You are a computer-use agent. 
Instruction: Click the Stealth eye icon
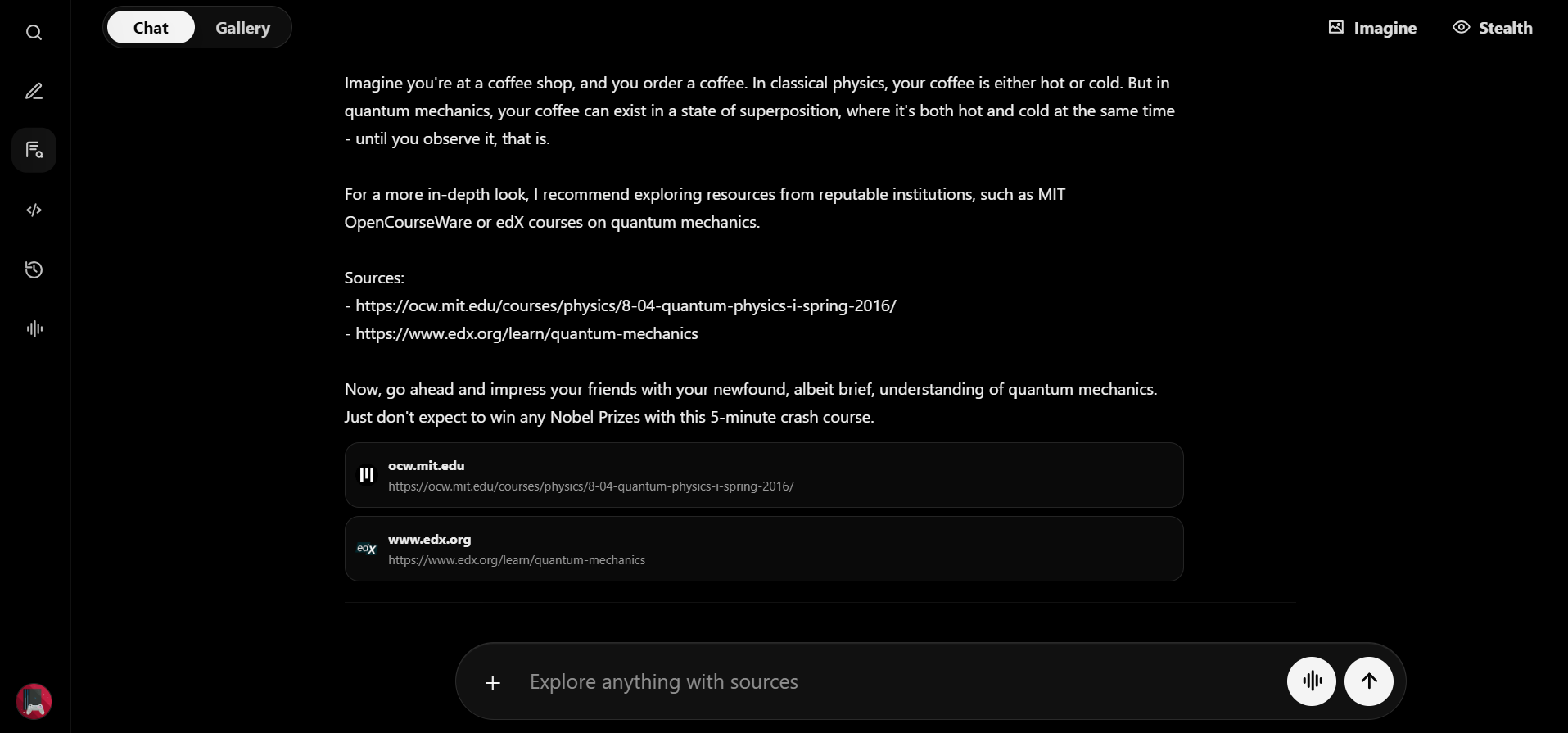click(x=1461, y=27)
